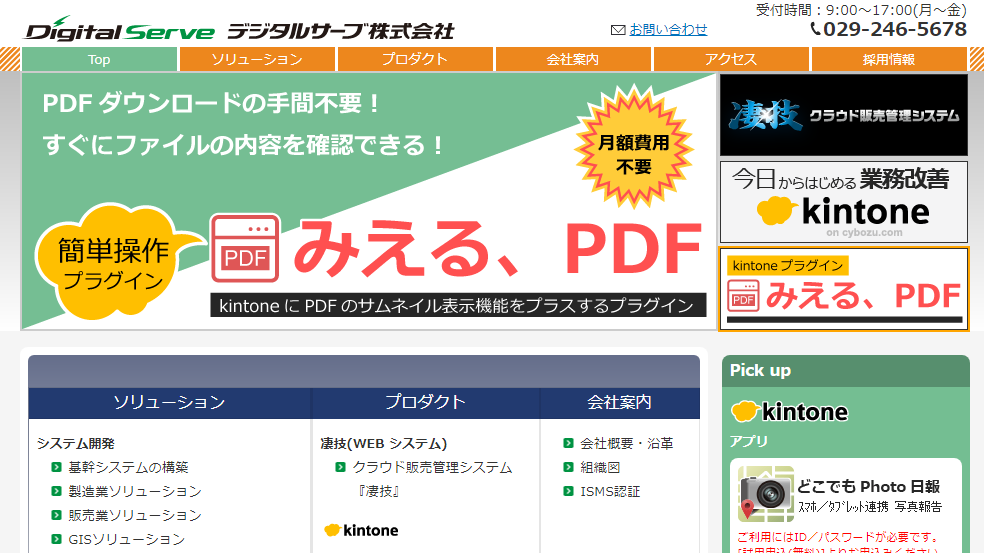Open the 基幹システムの構築 link
984x553 pixels.
(x=128, y=467)
